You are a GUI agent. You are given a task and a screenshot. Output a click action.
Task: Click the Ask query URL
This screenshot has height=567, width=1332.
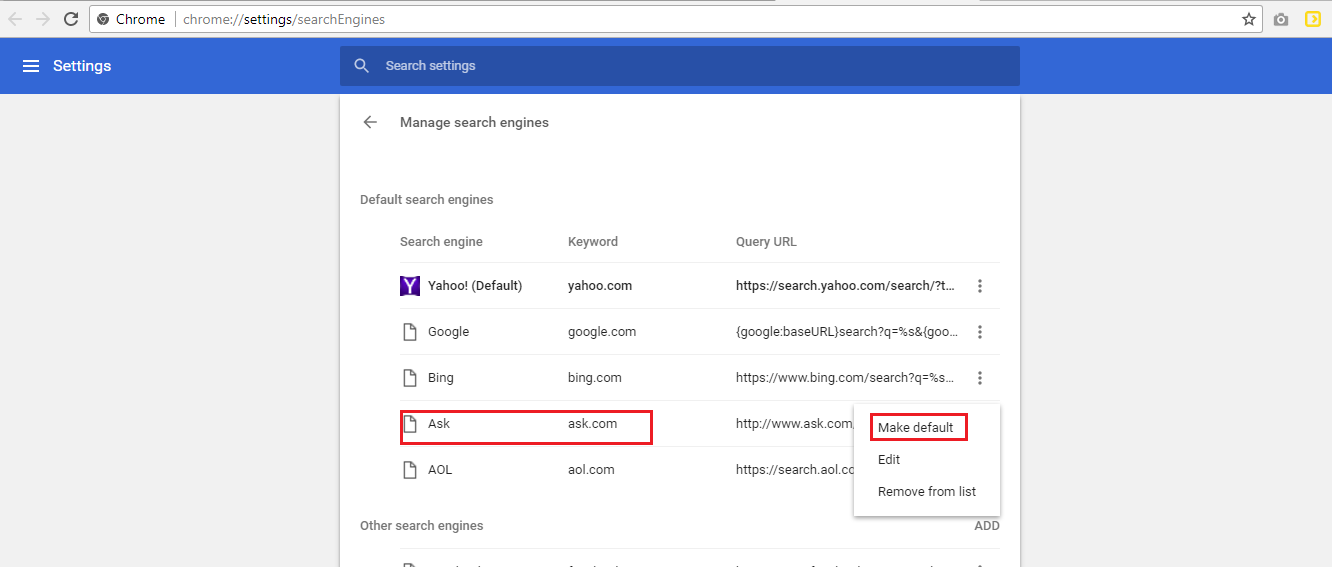[x=794, y=424]
